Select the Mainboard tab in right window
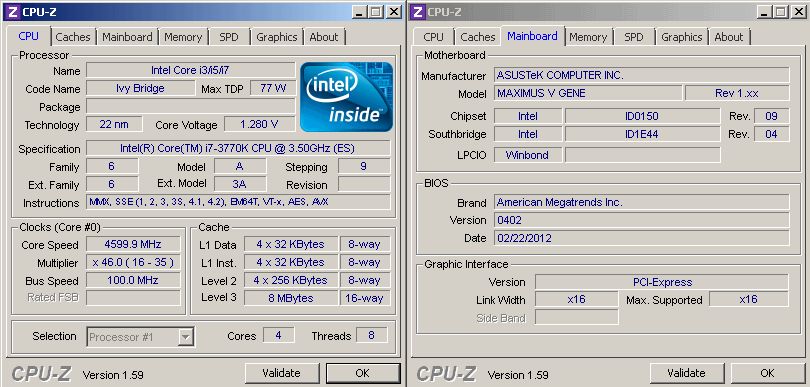This screenshot has height=387, width=810. [532, 36]
